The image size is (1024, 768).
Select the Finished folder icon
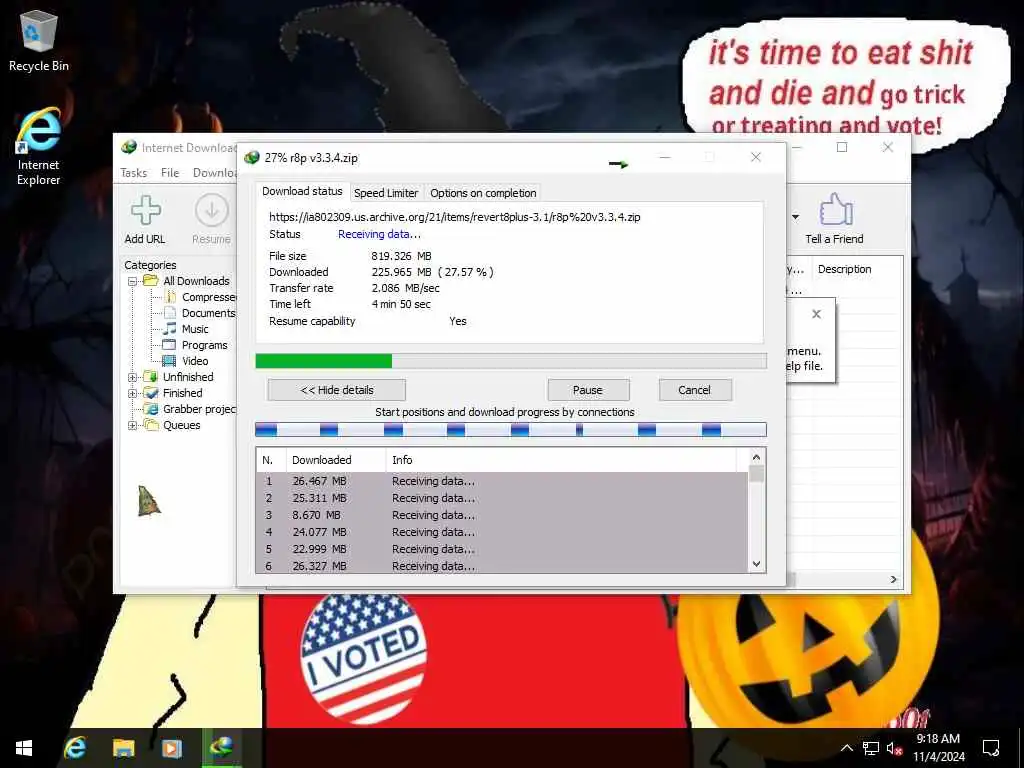click(151, 393)
